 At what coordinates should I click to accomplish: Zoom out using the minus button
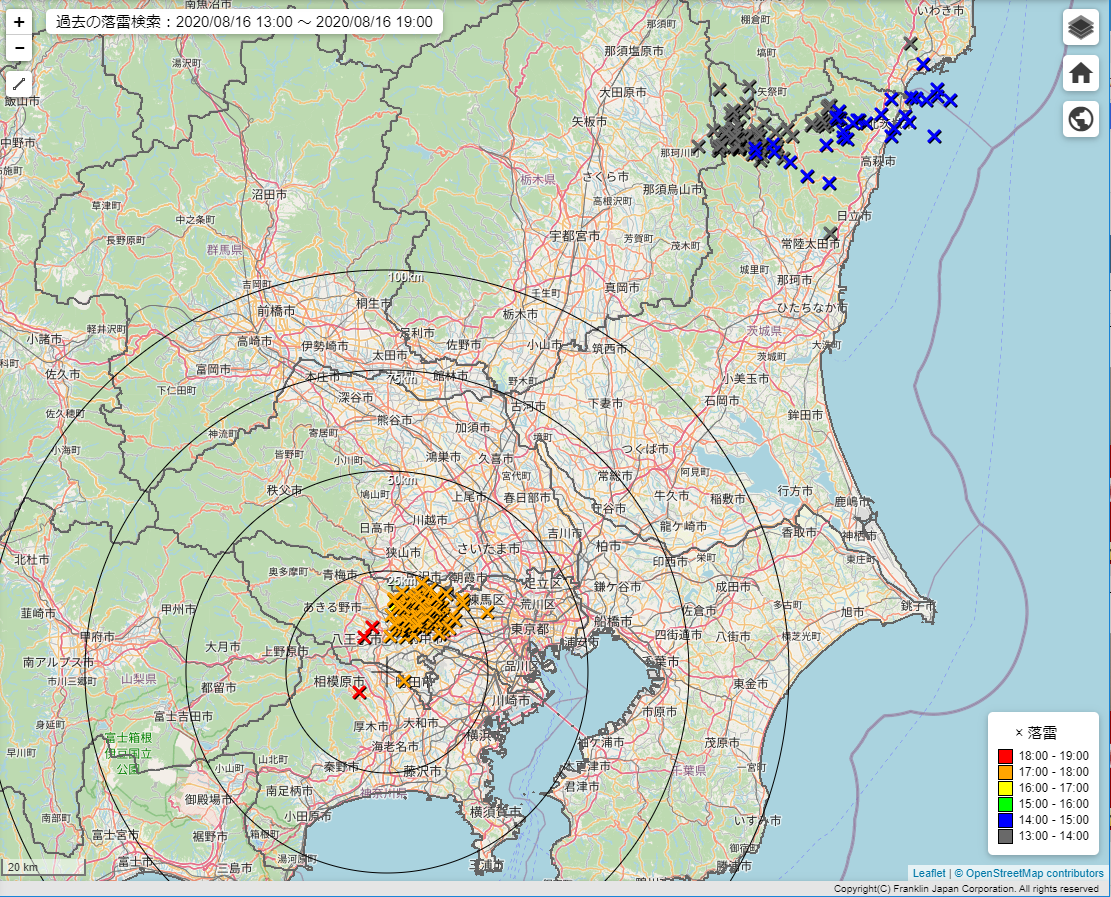pyautogui.click(x=19, y=46)
